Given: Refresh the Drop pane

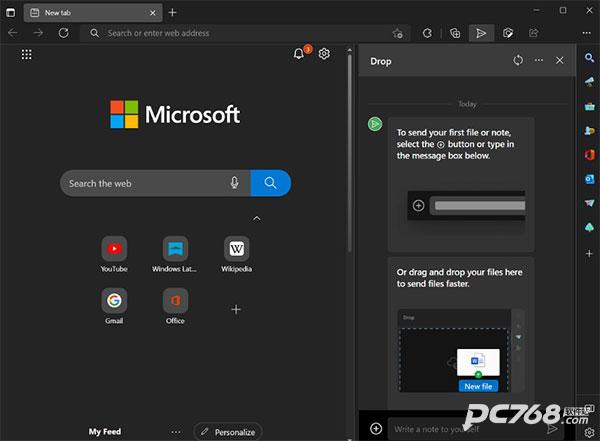Looking at the screenshot, I should click(518, 60).
